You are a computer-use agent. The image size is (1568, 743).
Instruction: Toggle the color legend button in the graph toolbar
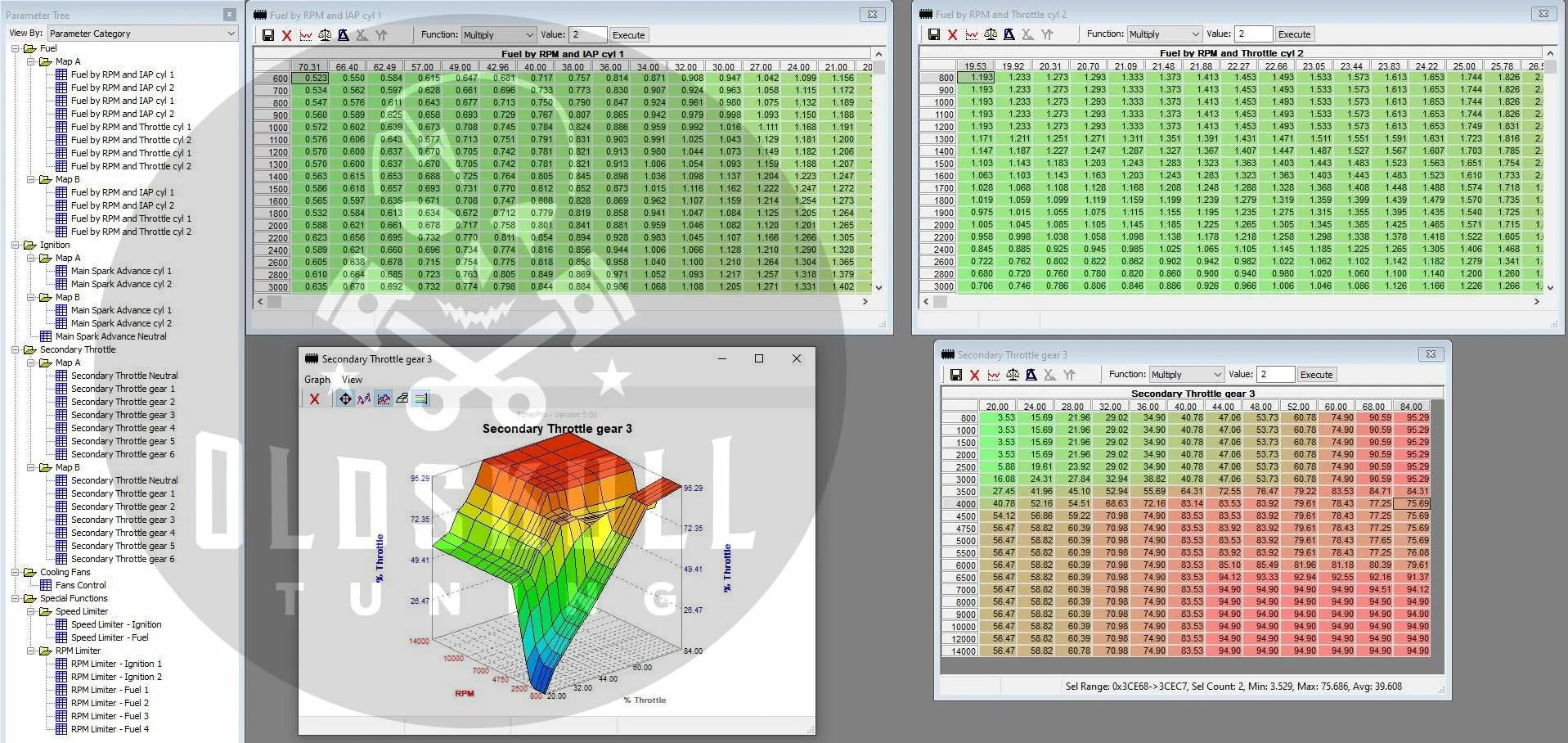pos(421,399)
